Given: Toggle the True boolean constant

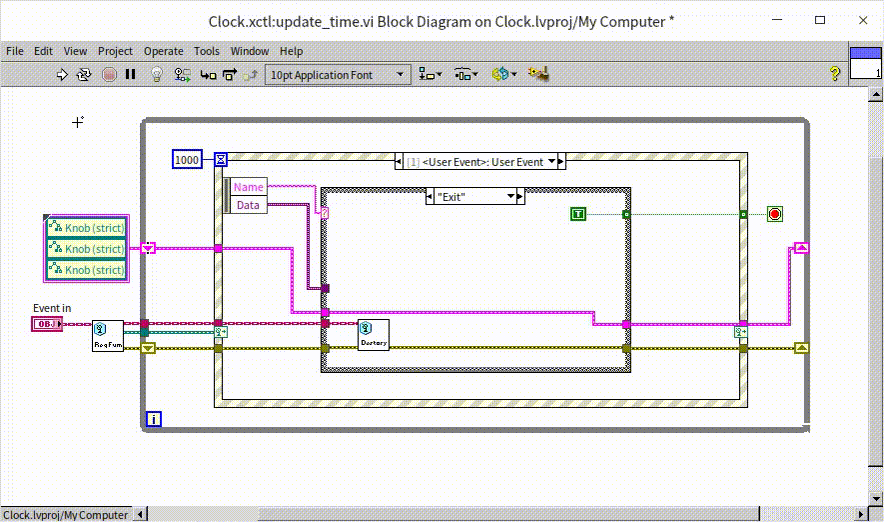Looking at the screenshot, I should tap(578, 214).
